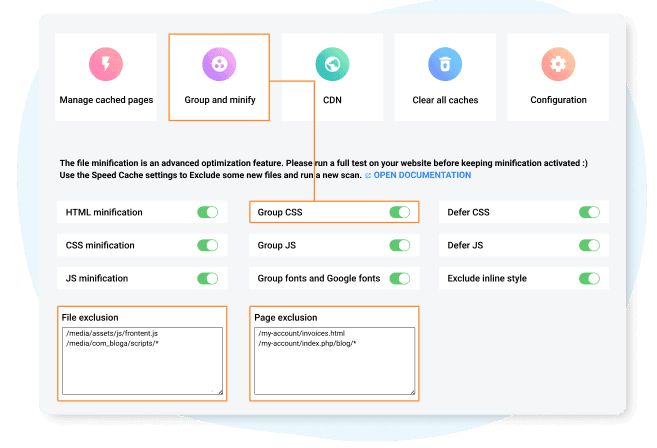Click the /my-account/index.php/blog/* line
This screenshot has height=448, width=657.
[307, 344]
